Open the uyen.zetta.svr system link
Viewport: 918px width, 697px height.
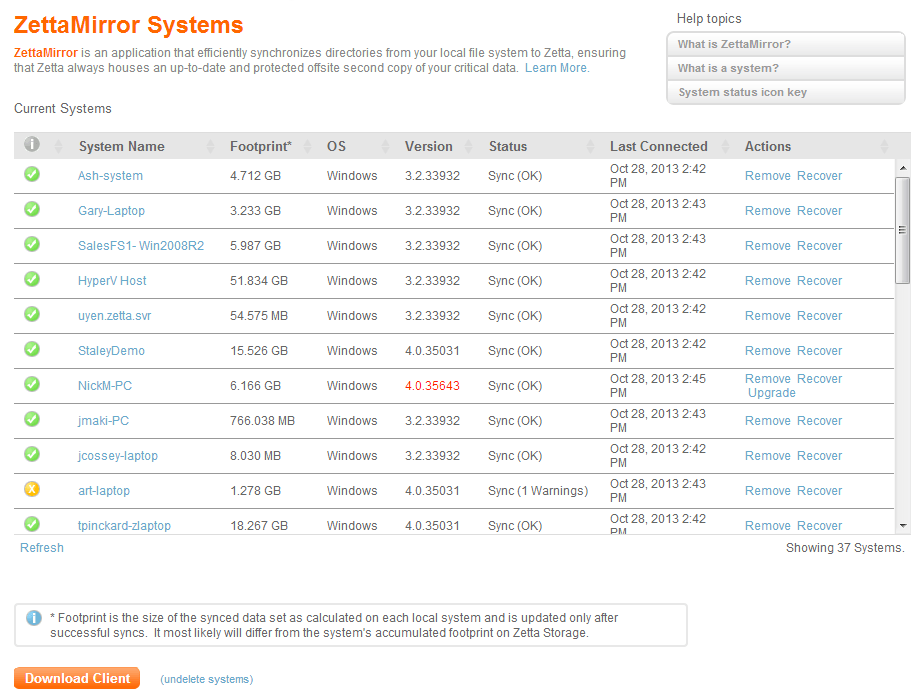[114, 316]
